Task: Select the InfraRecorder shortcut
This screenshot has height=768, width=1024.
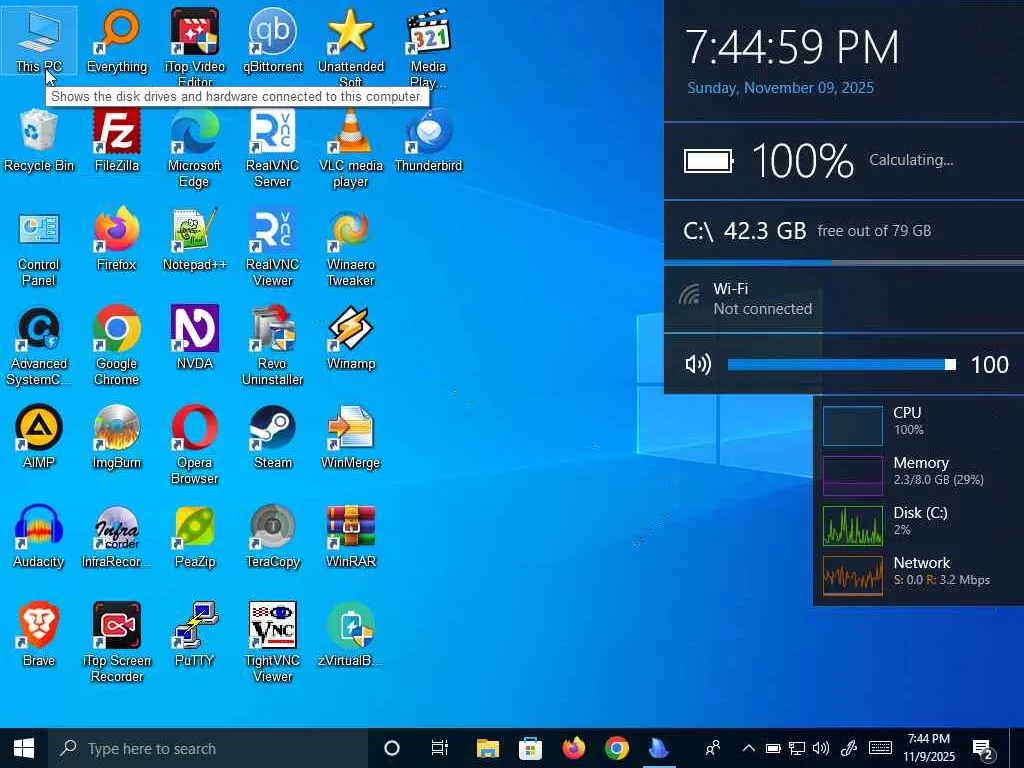Action: click(117, 536)
